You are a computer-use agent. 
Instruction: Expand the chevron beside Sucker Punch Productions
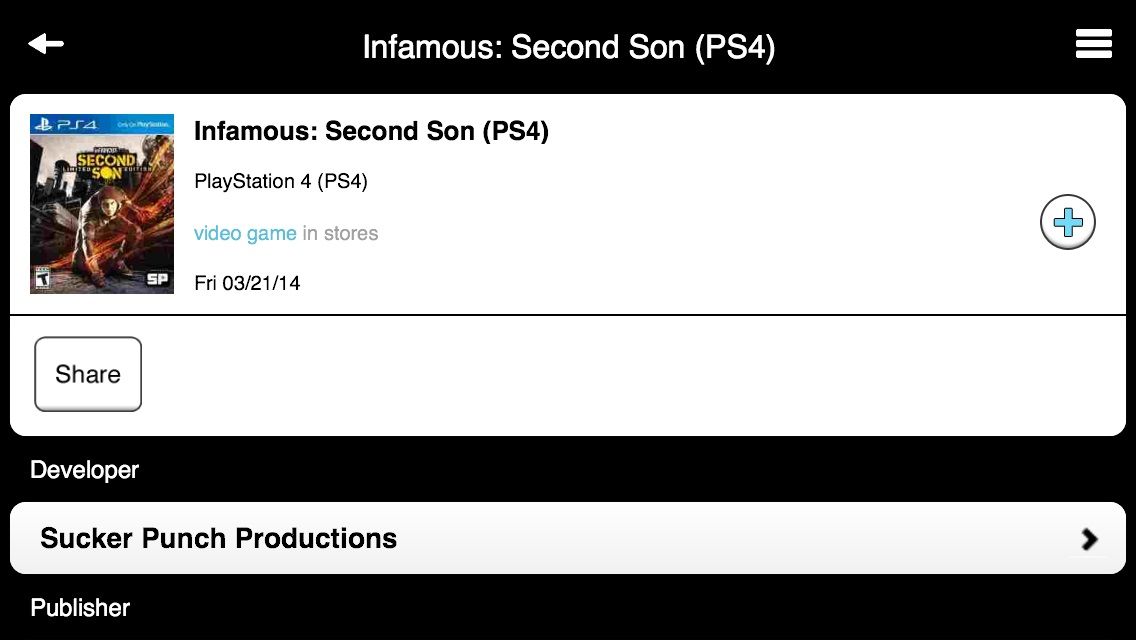coord(1089,539)
